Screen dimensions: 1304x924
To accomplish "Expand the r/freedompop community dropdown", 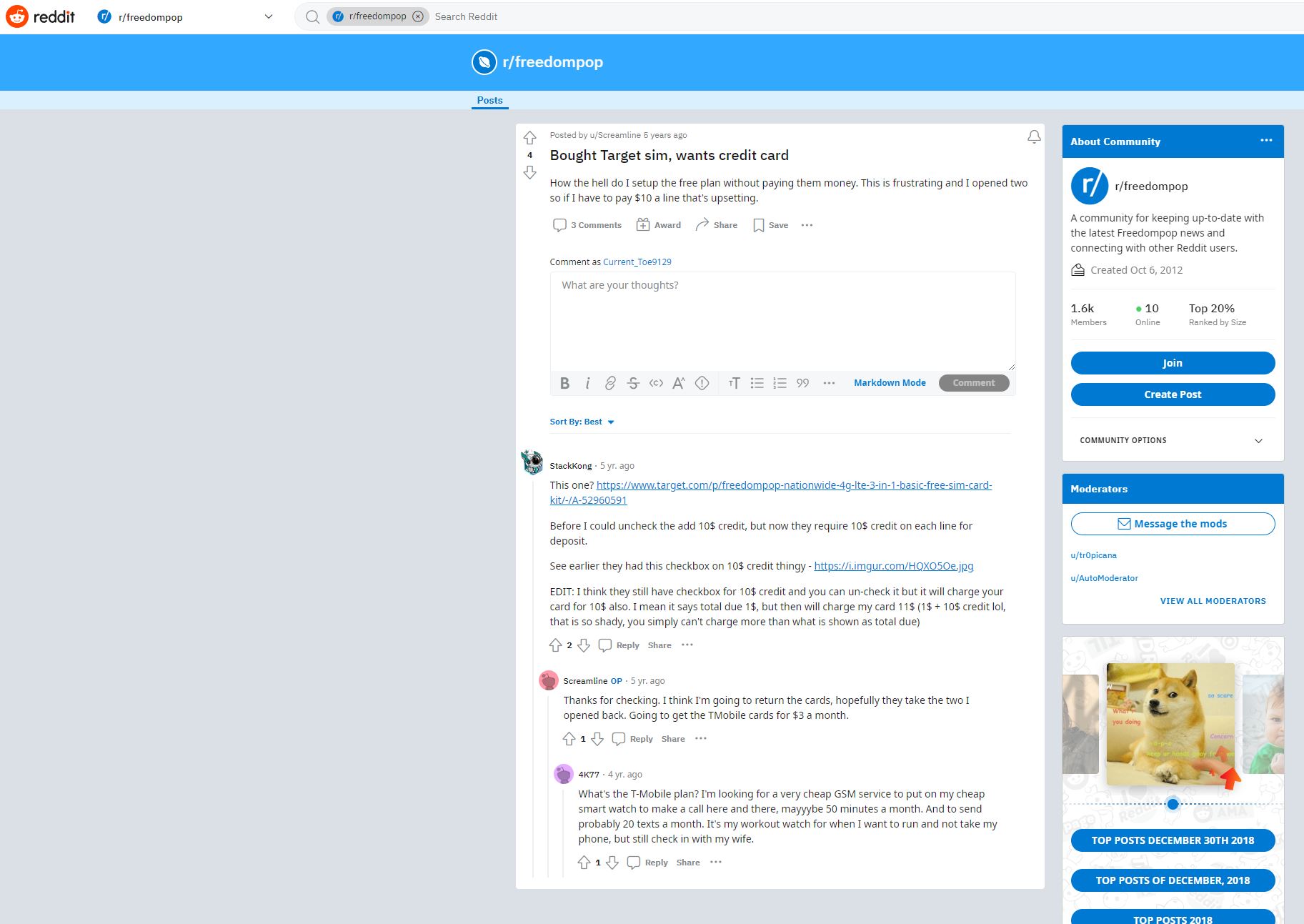I will click(x=269, y=16).
